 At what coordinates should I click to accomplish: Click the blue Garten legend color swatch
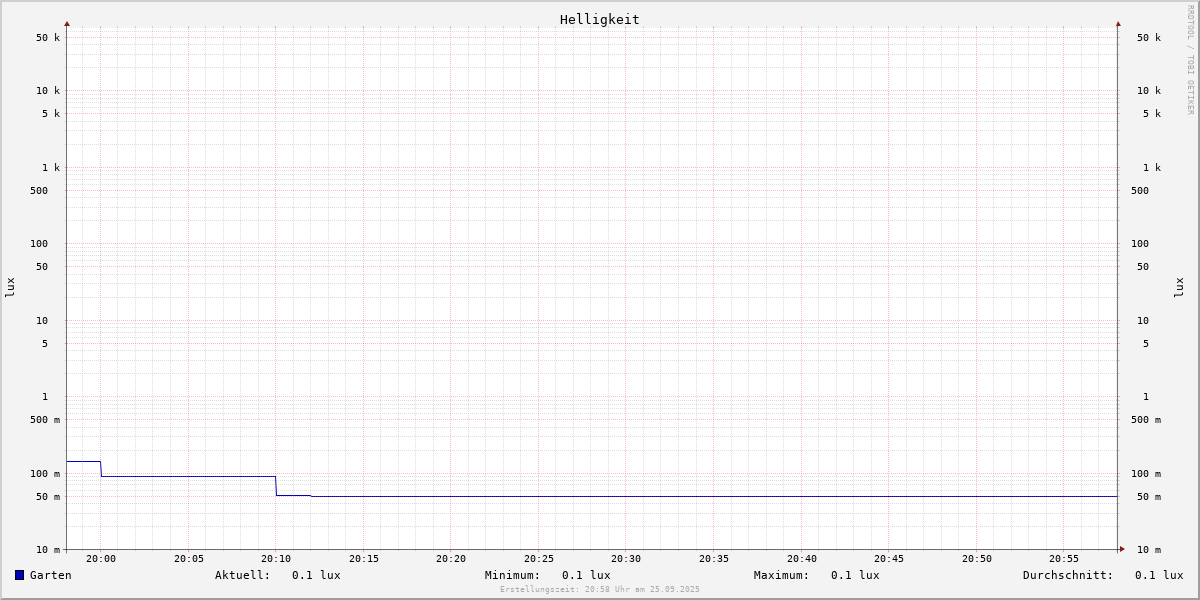pos(19,575)
